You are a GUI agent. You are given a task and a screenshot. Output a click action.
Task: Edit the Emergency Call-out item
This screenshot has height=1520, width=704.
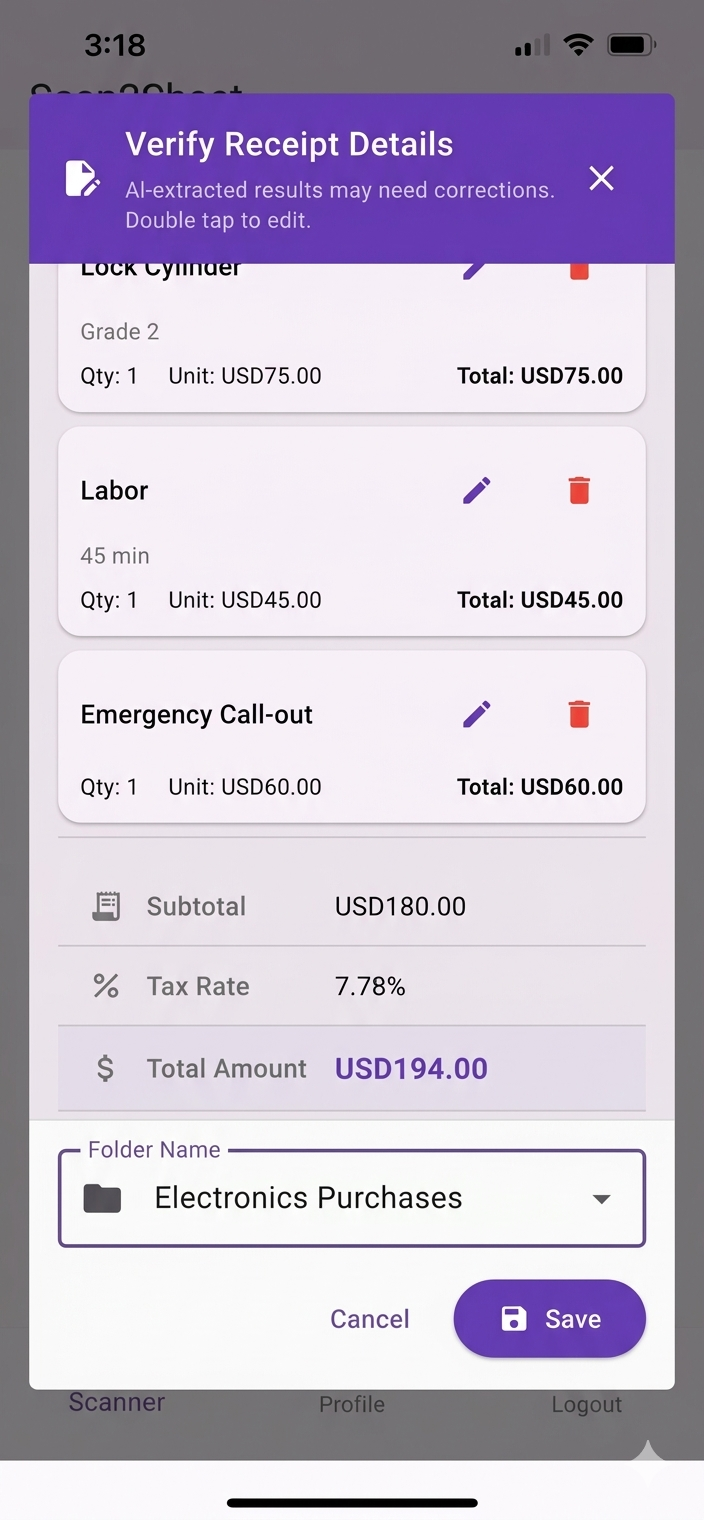coord(477,714)
